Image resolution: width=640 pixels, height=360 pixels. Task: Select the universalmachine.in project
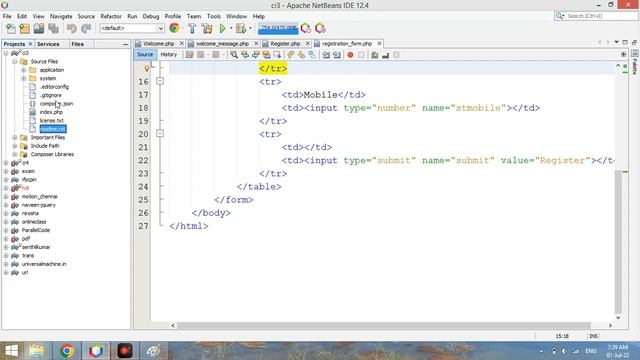(x=44, y=264)
